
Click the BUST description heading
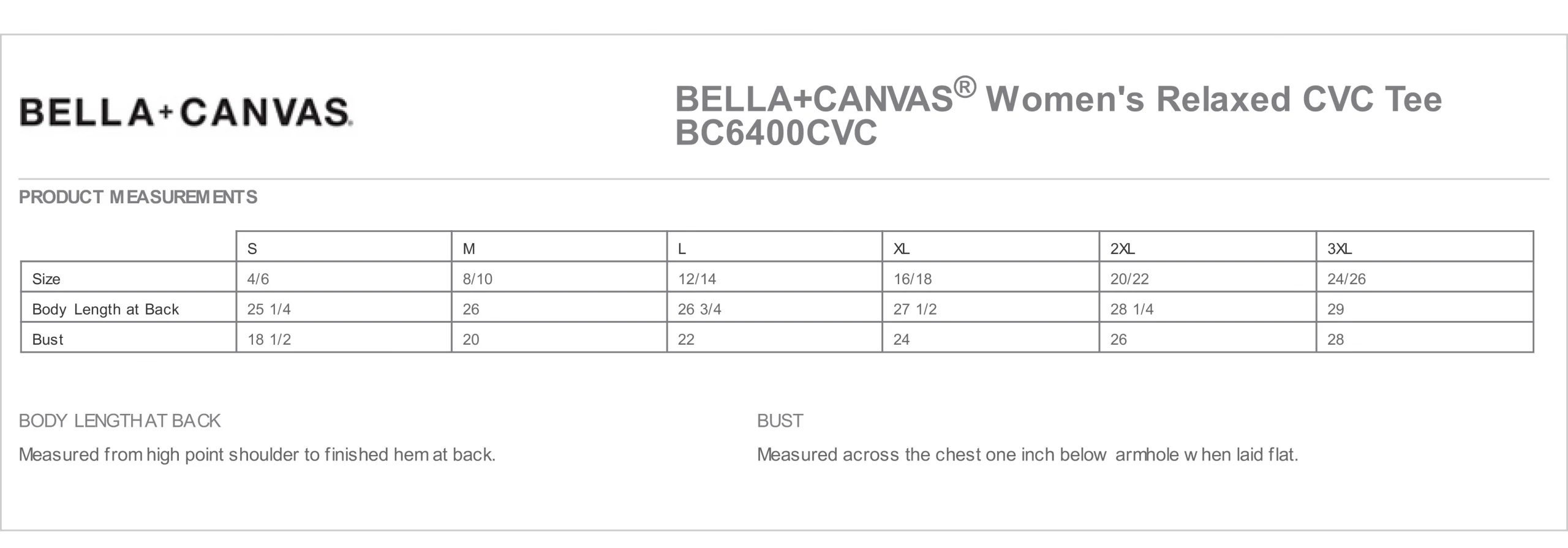pos(780,421)
